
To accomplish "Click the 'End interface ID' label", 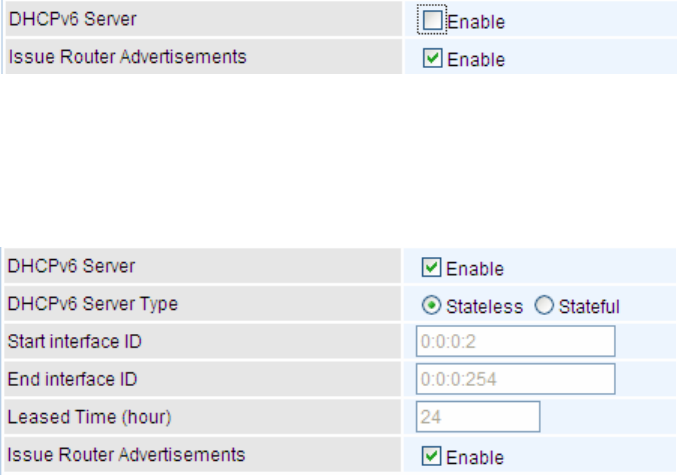I will click(x=73, y=379).
